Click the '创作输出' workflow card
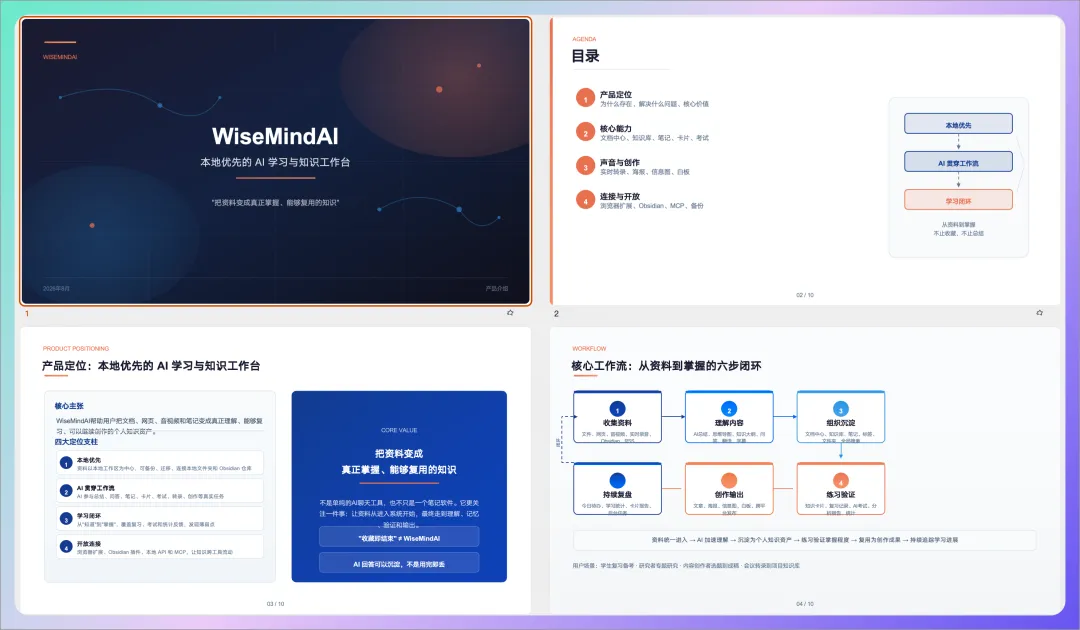This screenshot has width=1080, height=630. point(729,488)
